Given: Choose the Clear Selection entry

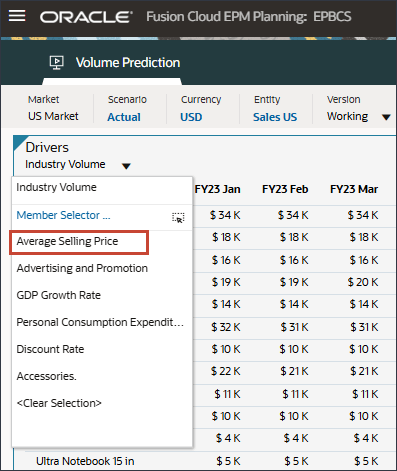Looking at the screenshot, I should (59, 403).
